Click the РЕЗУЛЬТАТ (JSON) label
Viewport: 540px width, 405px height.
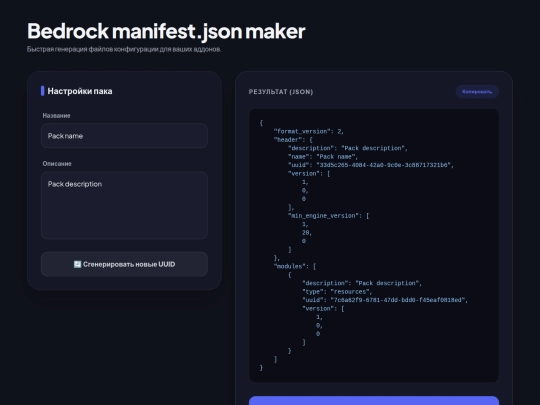[x=281, y=92]
